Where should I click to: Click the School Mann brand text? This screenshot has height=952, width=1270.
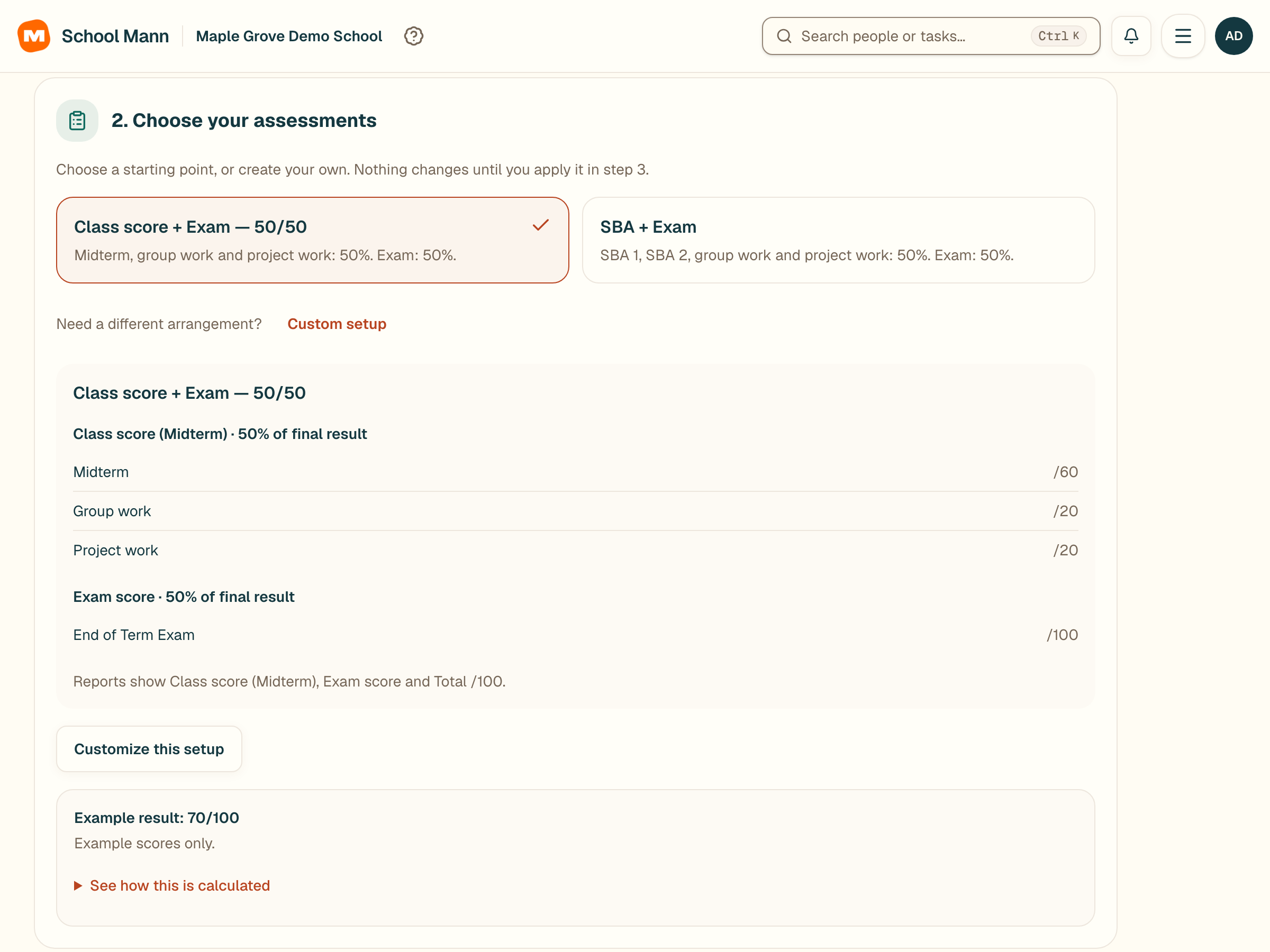[115, 36]
